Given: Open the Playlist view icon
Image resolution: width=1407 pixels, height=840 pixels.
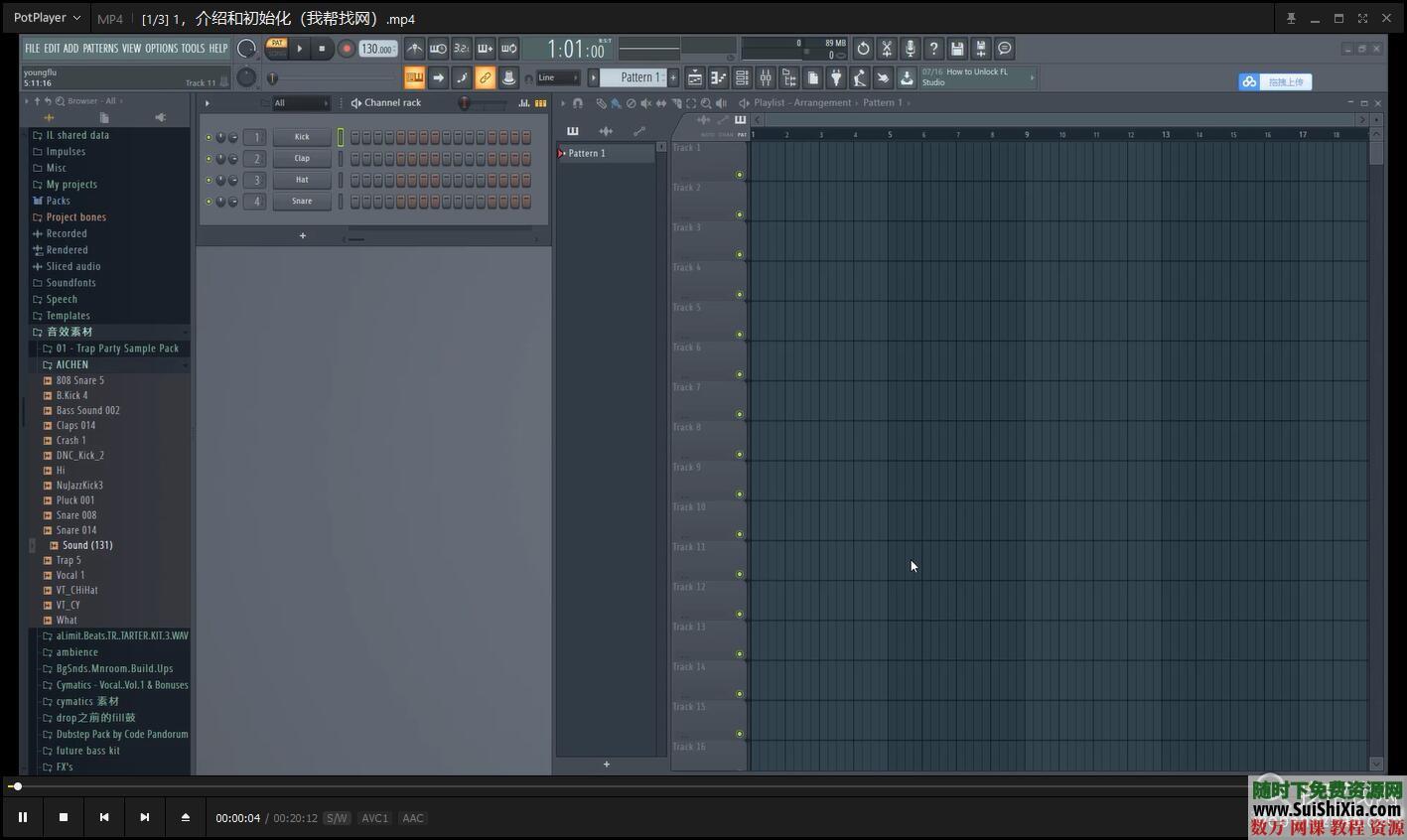Looking at the screenshot, I should pos(694,77).
